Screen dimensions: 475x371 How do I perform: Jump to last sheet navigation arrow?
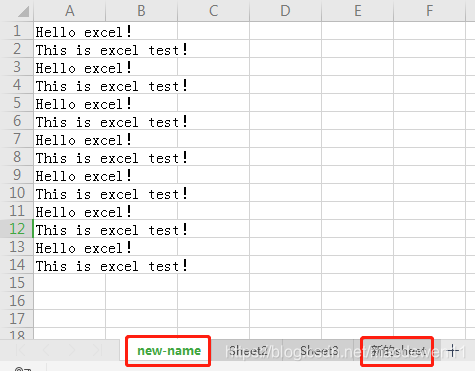point(97,350)
